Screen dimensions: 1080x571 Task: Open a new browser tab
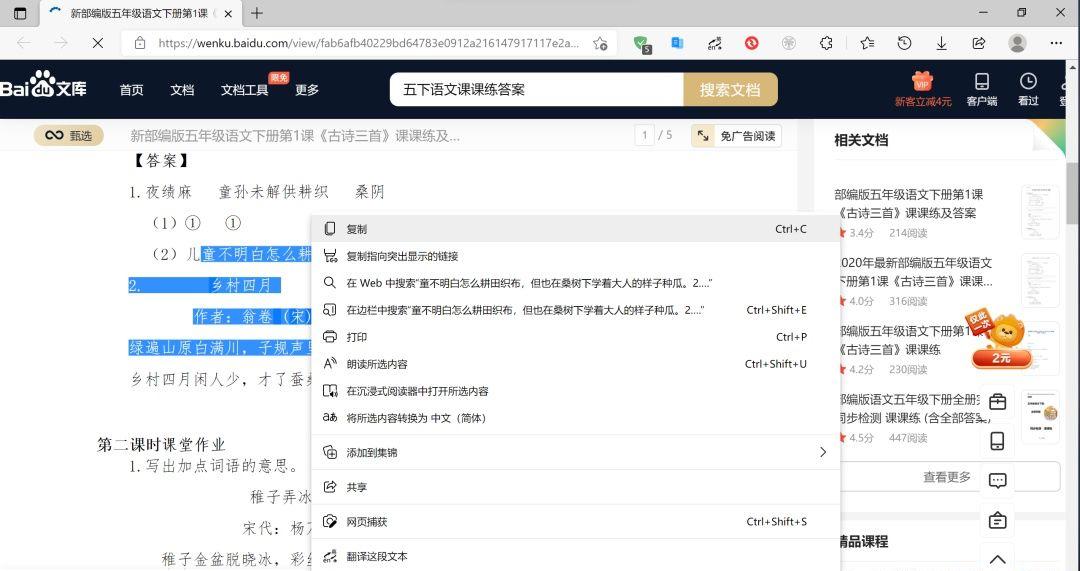pos(256,13)
